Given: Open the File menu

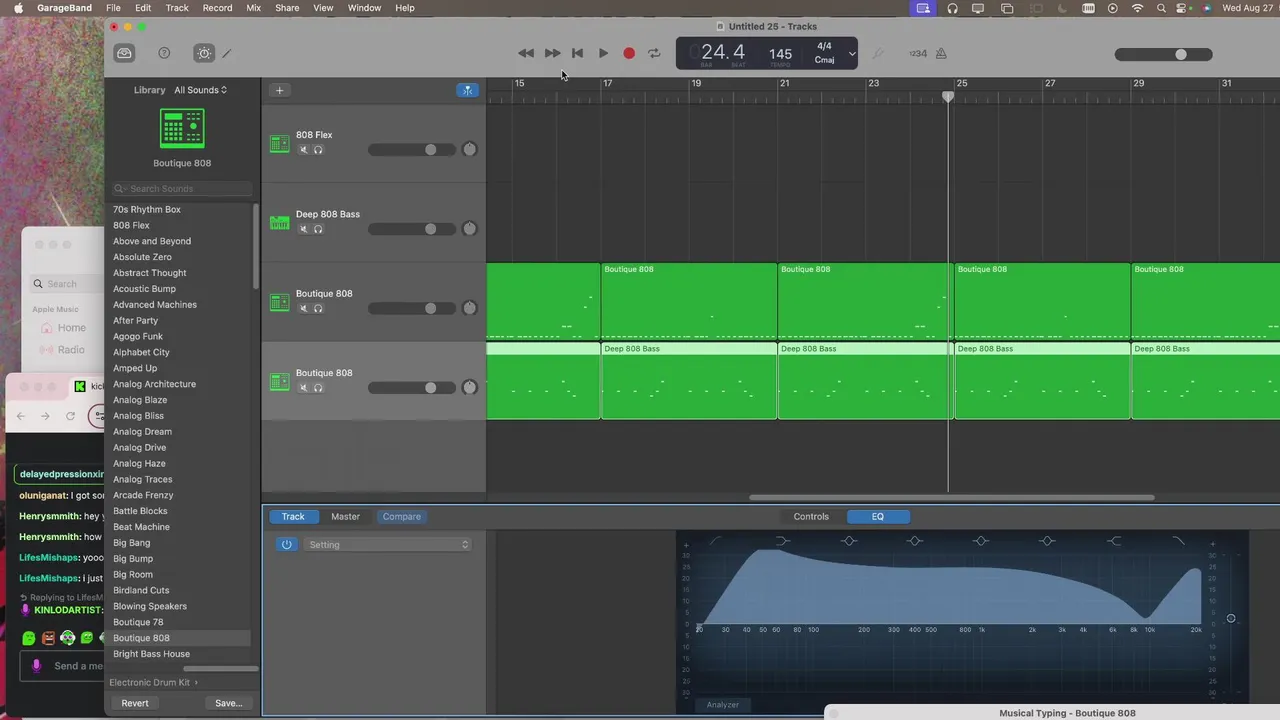Looking at the screenshot, I should [113, 8].
